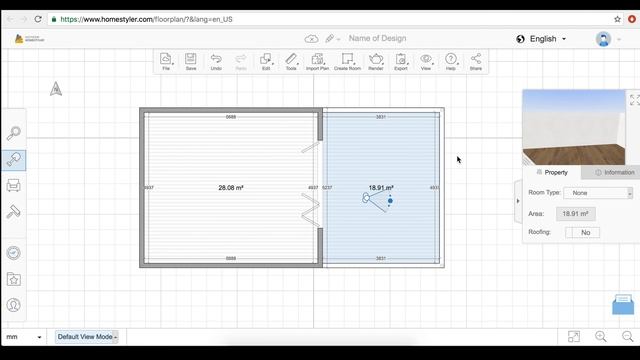This screenshot has width=640, height=360.
Task: Open the Help icon
Action: coord(451,62)
